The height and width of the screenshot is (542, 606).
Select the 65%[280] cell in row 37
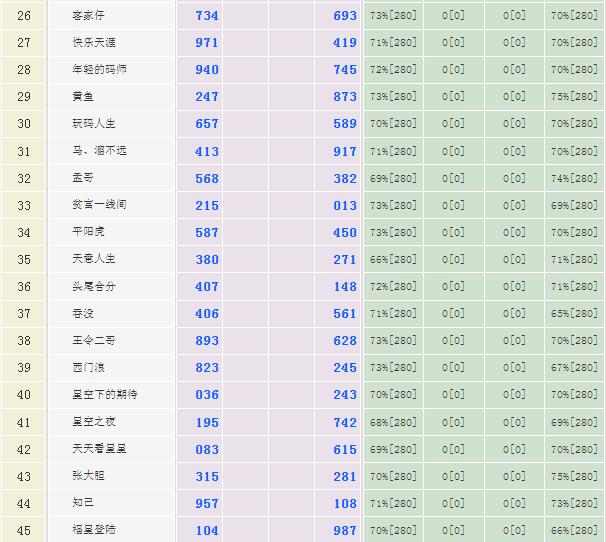(574, 313)
